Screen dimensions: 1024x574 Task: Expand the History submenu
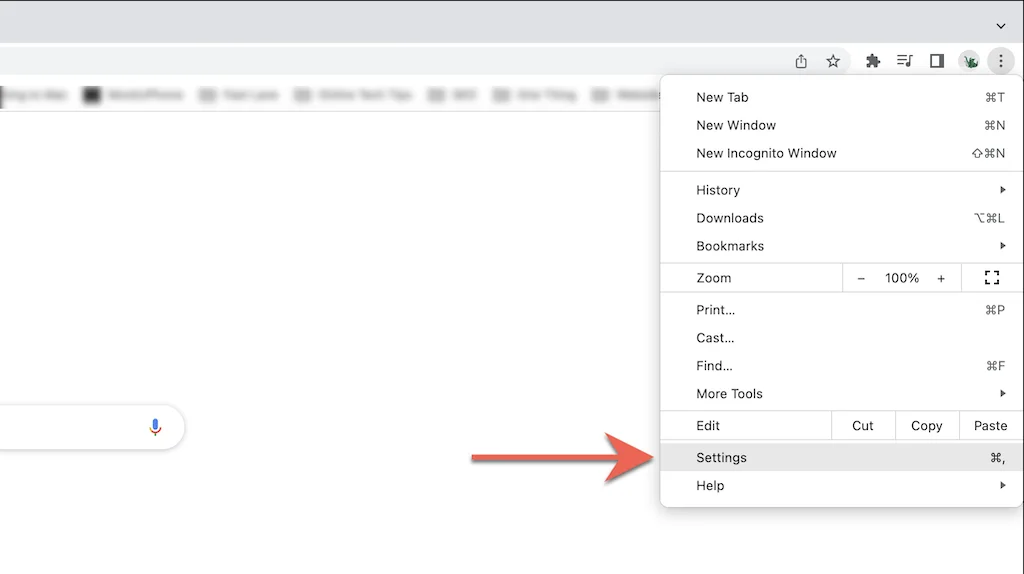click(841, 190)
